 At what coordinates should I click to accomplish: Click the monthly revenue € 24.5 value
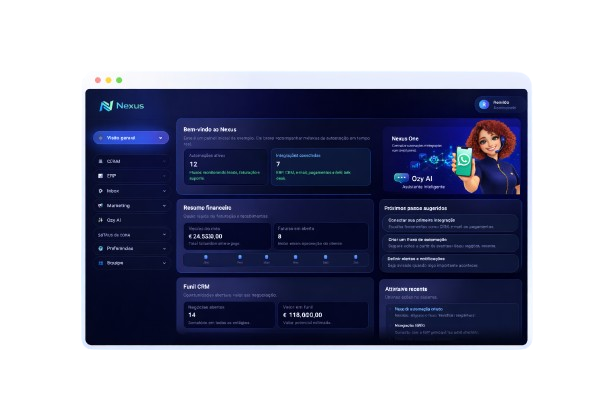[205, 236]
